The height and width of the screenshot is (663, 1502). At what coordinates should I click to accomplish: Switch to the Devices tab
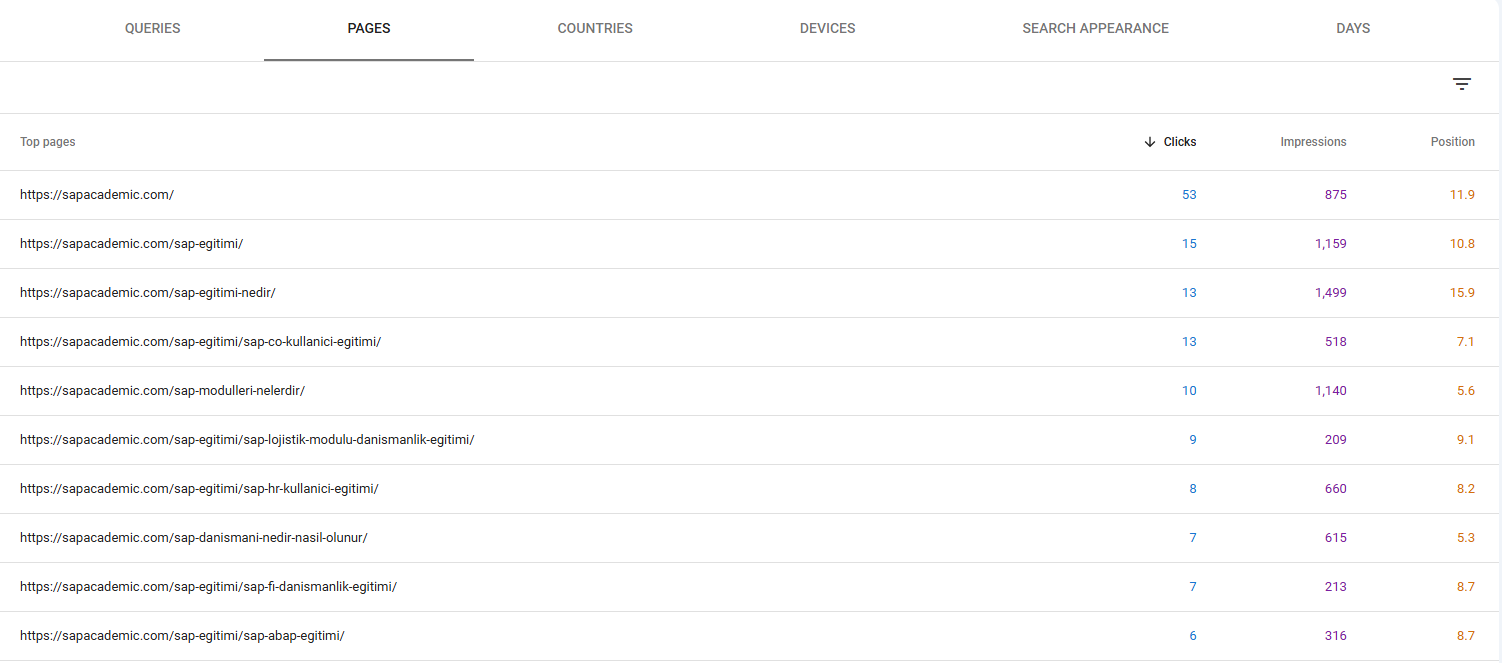827,29
